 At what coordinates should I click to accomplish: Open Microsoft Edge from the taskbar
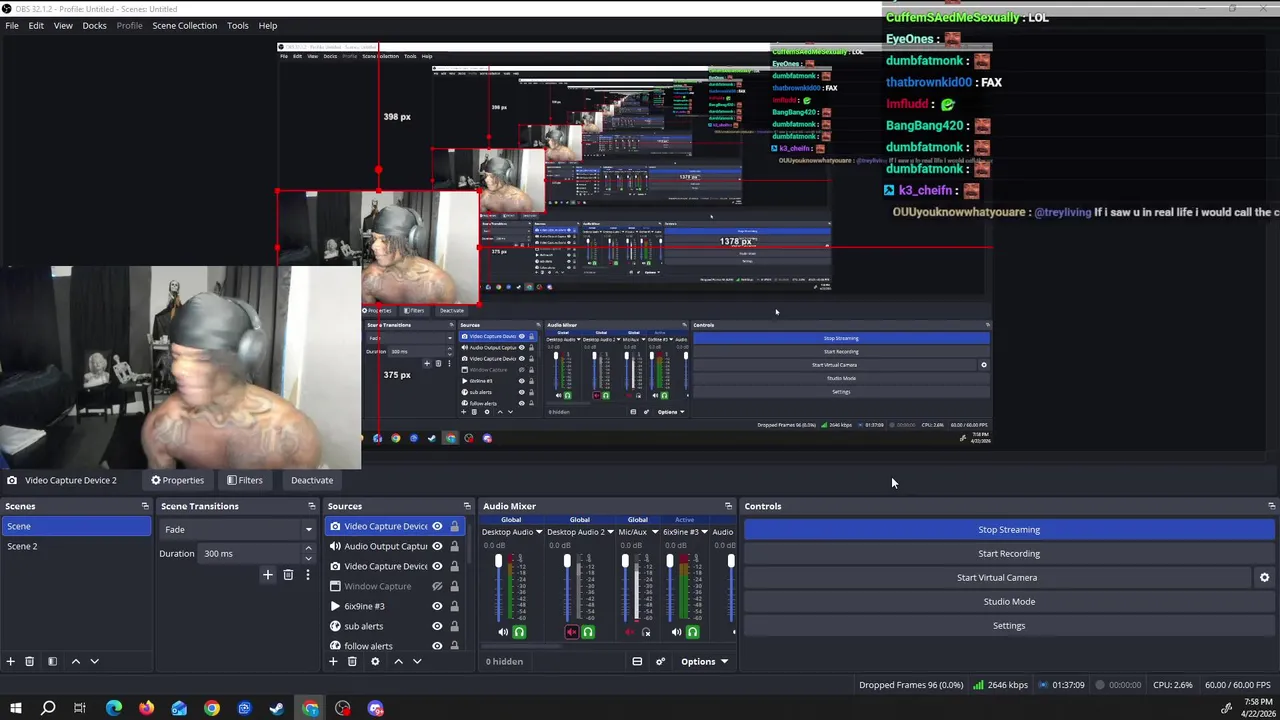[113, 708]
